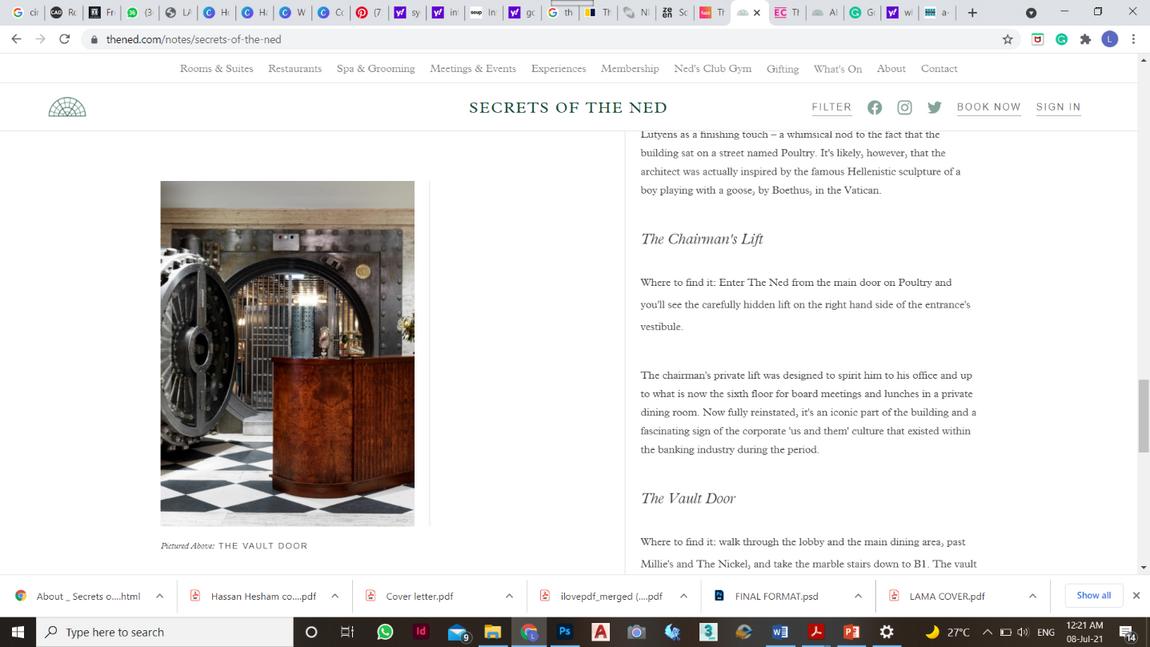
Task: Open WhatsApp from the taskbar
Action: click(384, 632)
